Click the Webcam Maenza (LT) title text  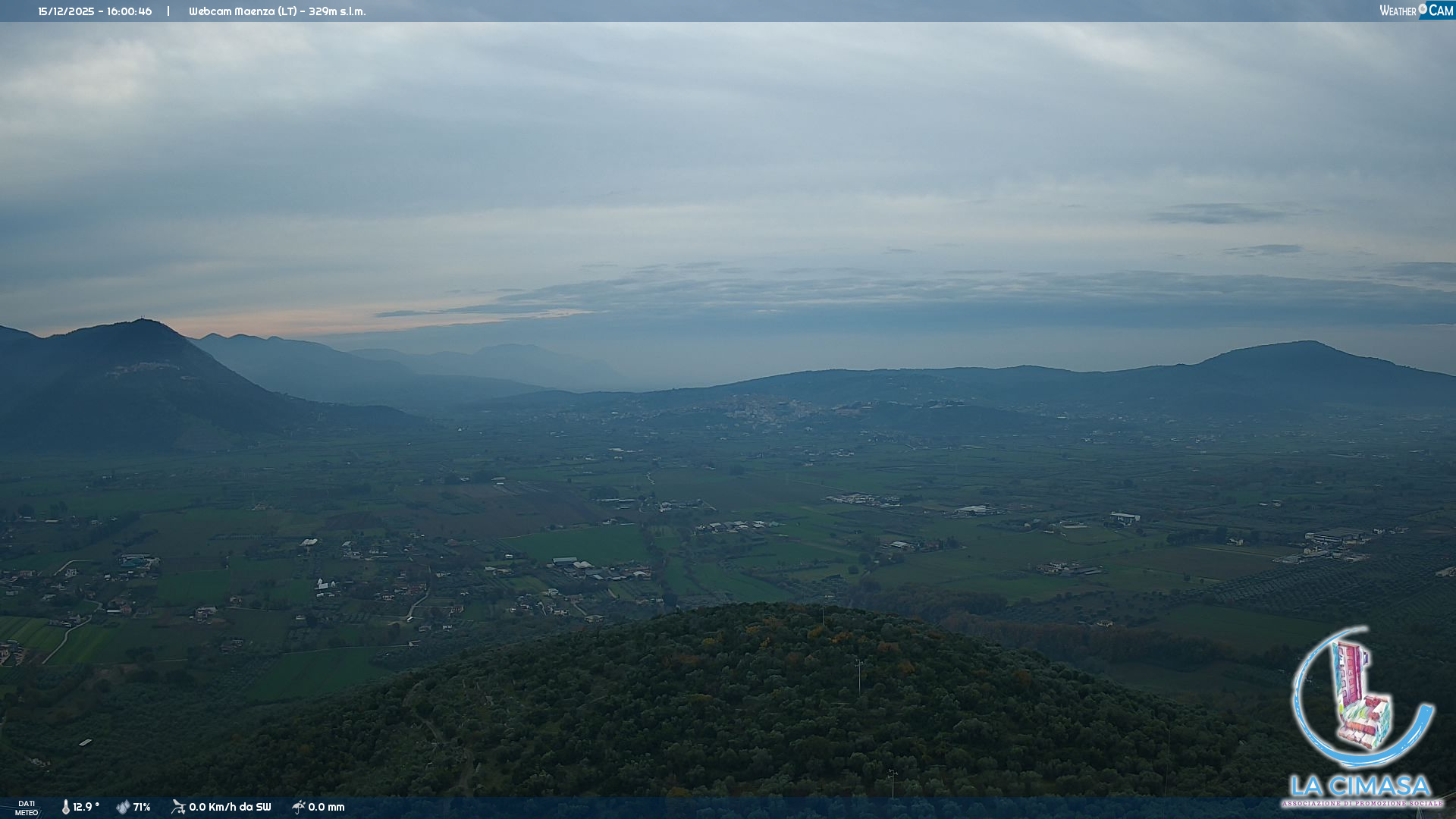277,11
